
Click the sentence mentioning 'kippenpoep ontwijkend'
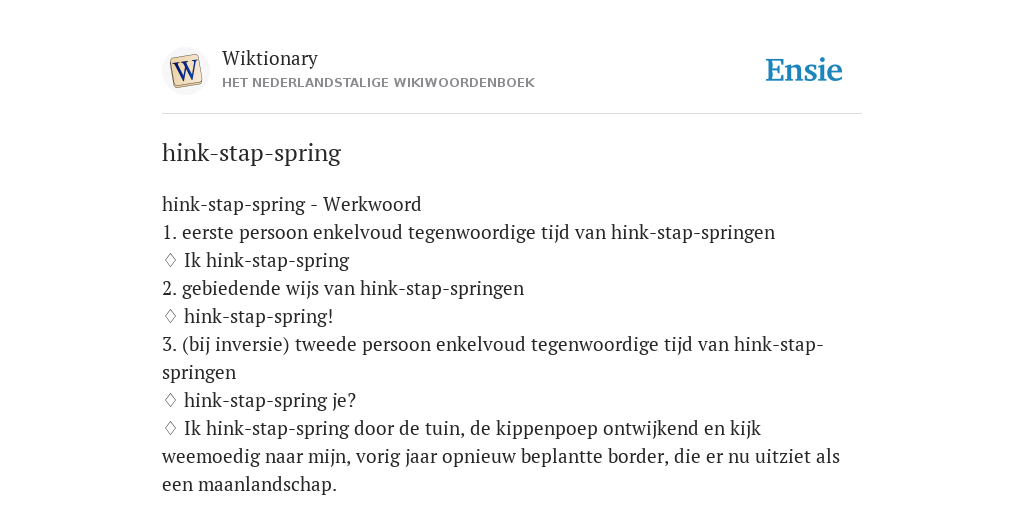(501, 456)
